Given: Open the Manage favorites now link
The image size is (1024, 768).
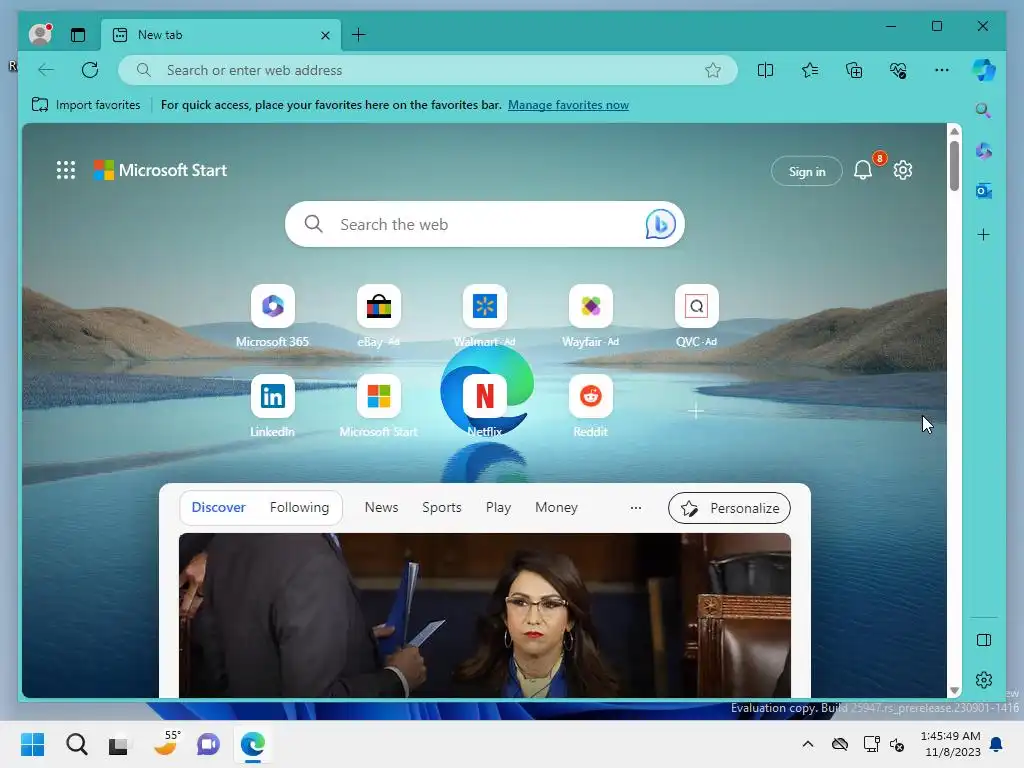Looking at the screenshot, I should tap(568, 104).
